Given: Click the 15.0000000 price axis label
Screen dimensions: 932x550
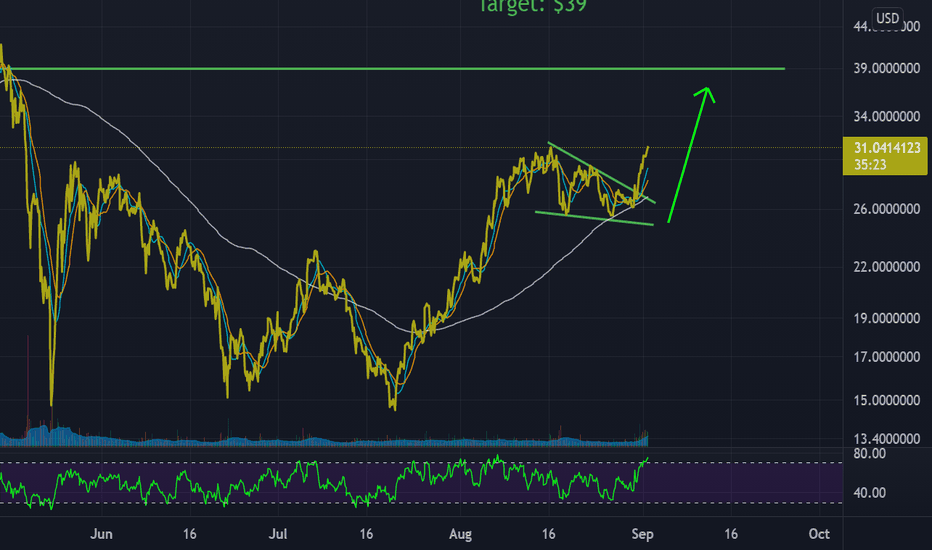Looking at the screenshot, I should point(887,401).
